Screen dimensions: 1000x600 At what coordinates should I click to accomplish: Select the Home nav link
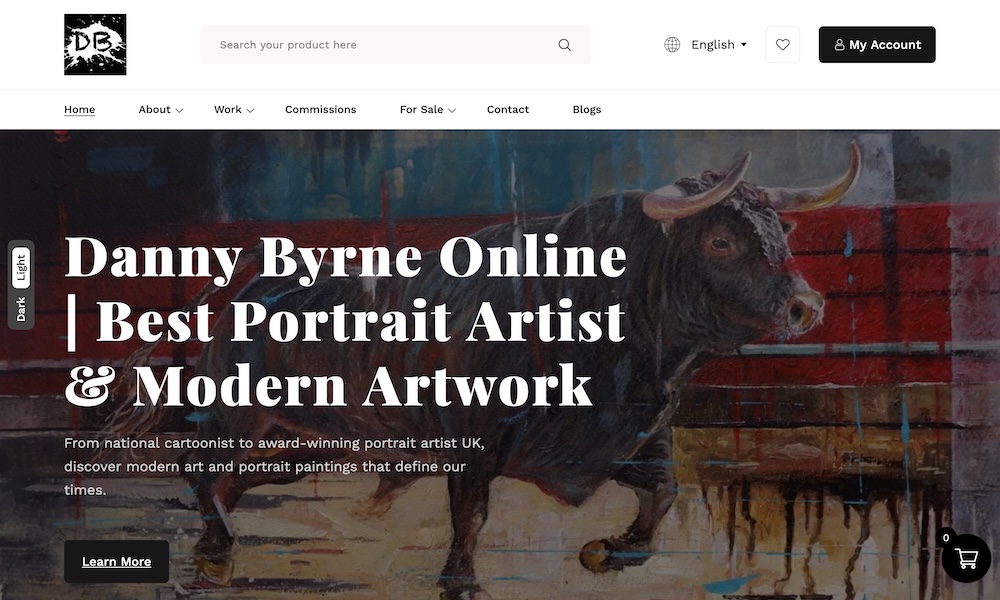pos(80,110)
